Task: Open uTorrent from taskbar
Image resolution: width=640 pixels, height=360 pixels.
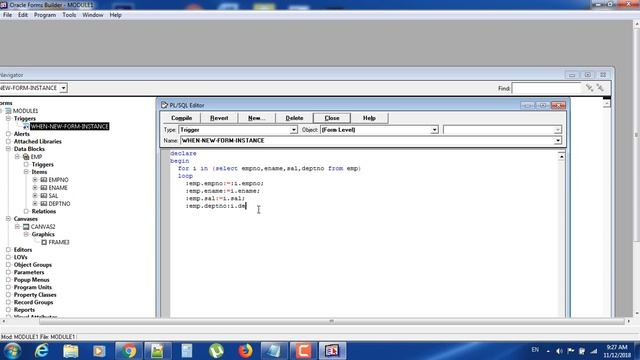Action: (216, 351)
